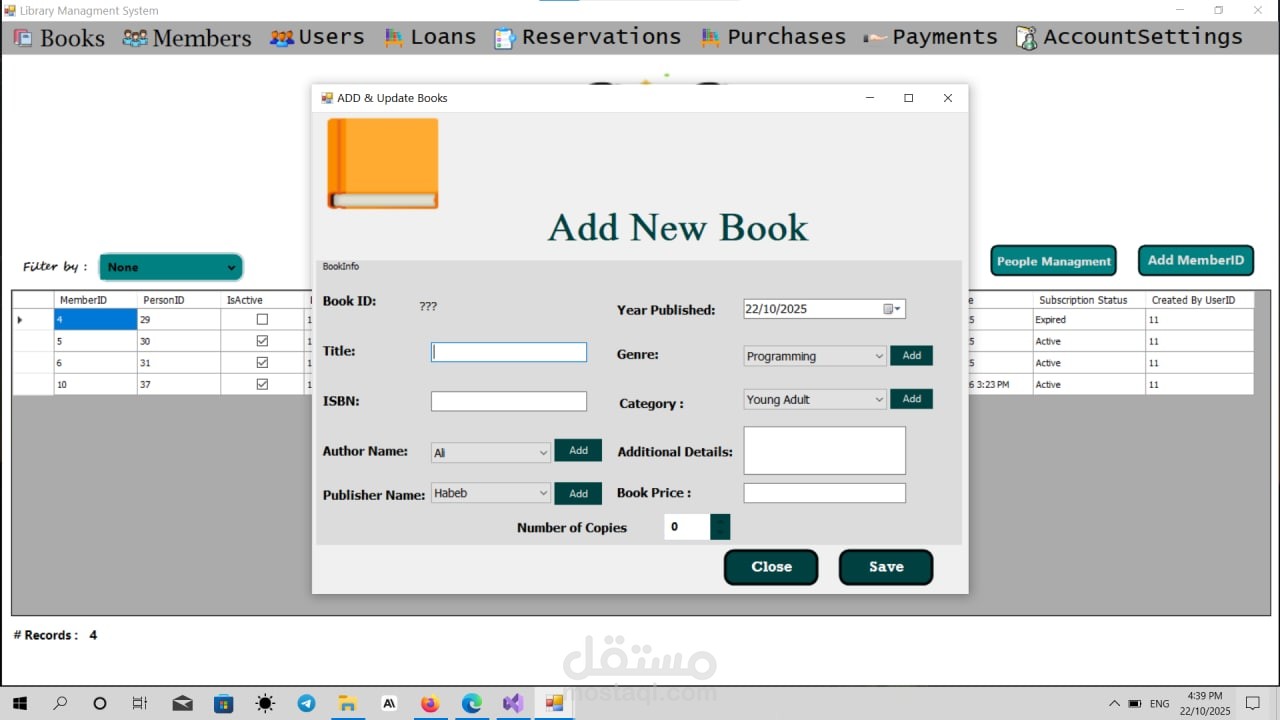Open People Managment
Screen dimensions: 1280x720
[1054, 261]
